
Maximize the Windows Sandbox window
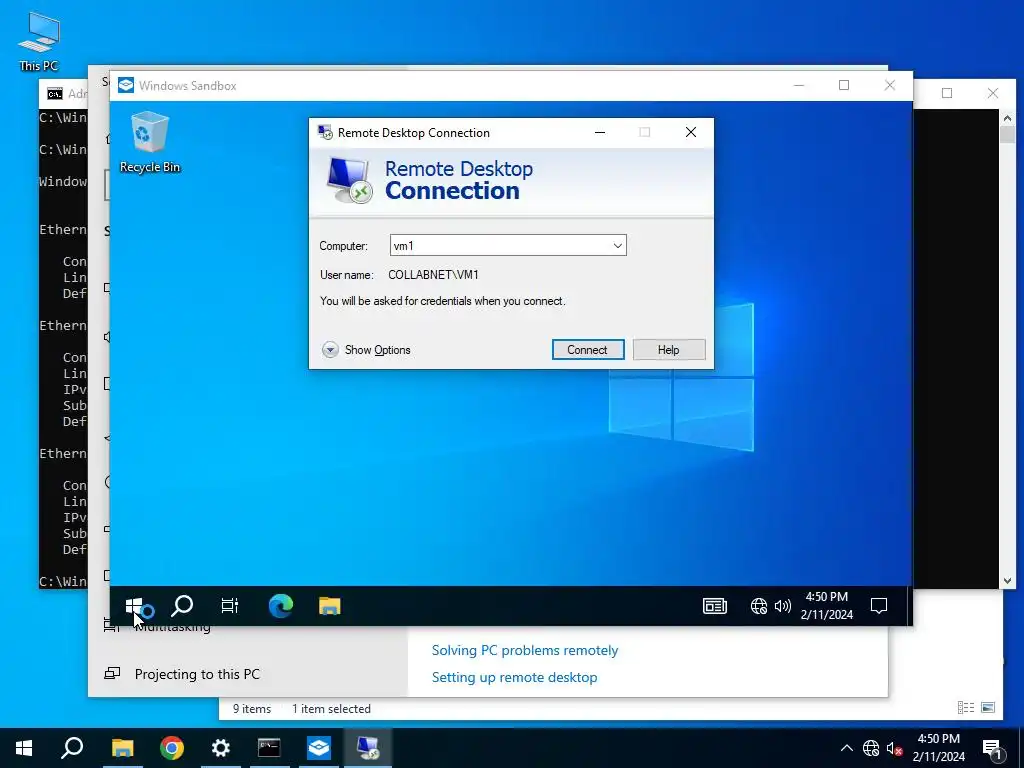tap(844, 86)
